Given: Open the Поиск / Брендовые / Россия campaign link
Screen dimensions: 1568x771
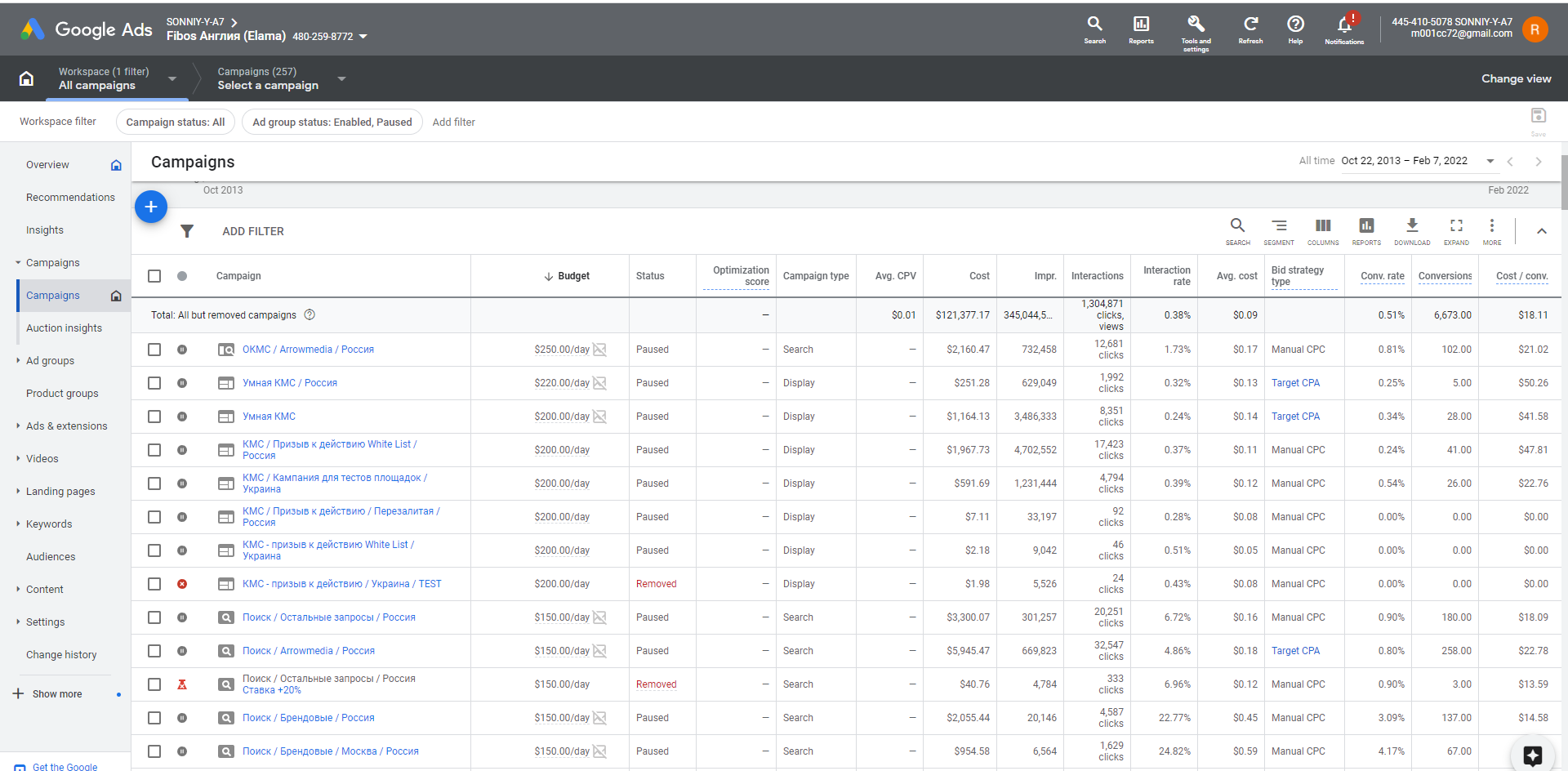Looking at the screenshot, I should (x=308, y=718).
